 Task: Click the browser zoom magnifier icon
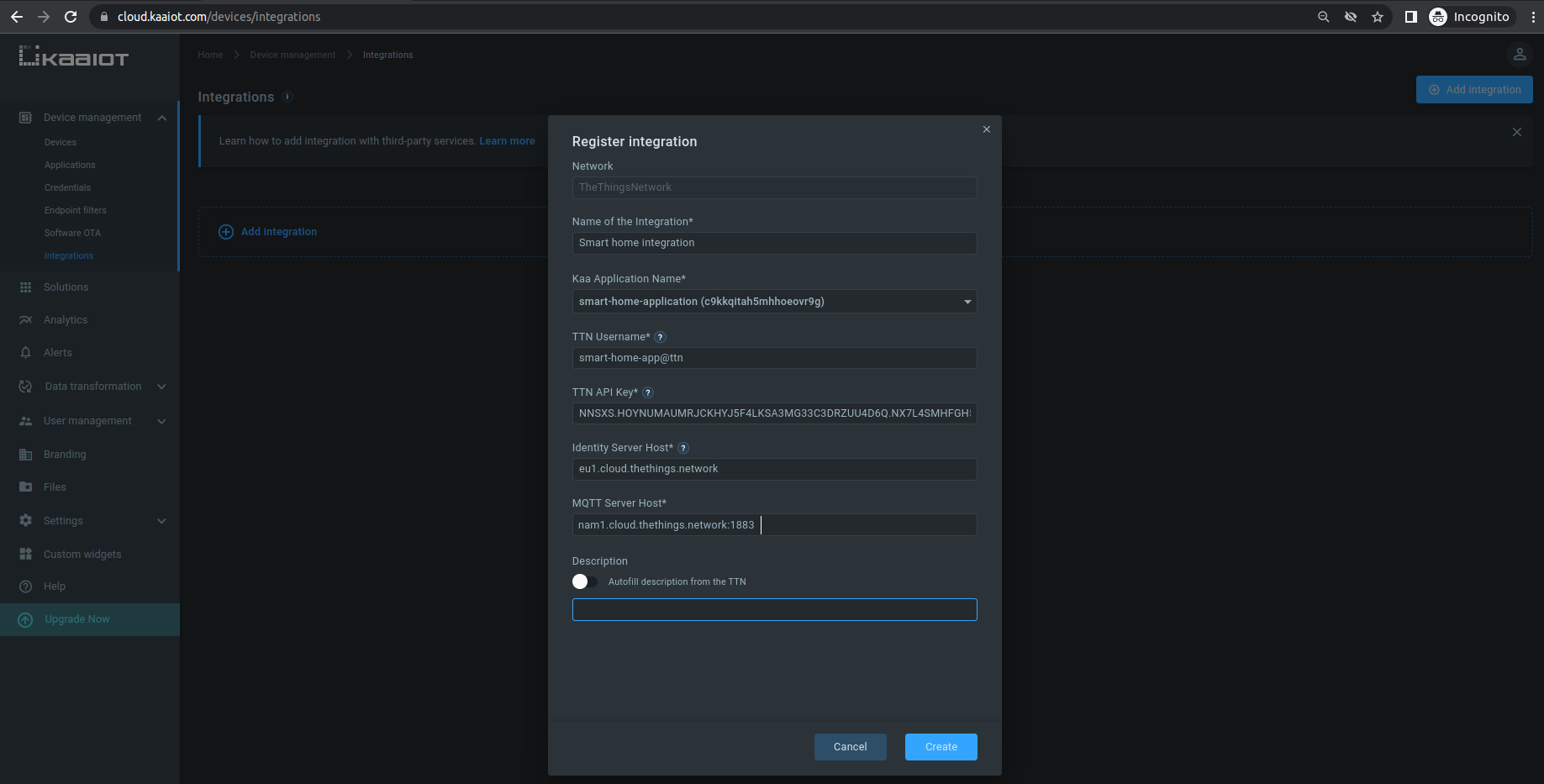pos(1324,17)
